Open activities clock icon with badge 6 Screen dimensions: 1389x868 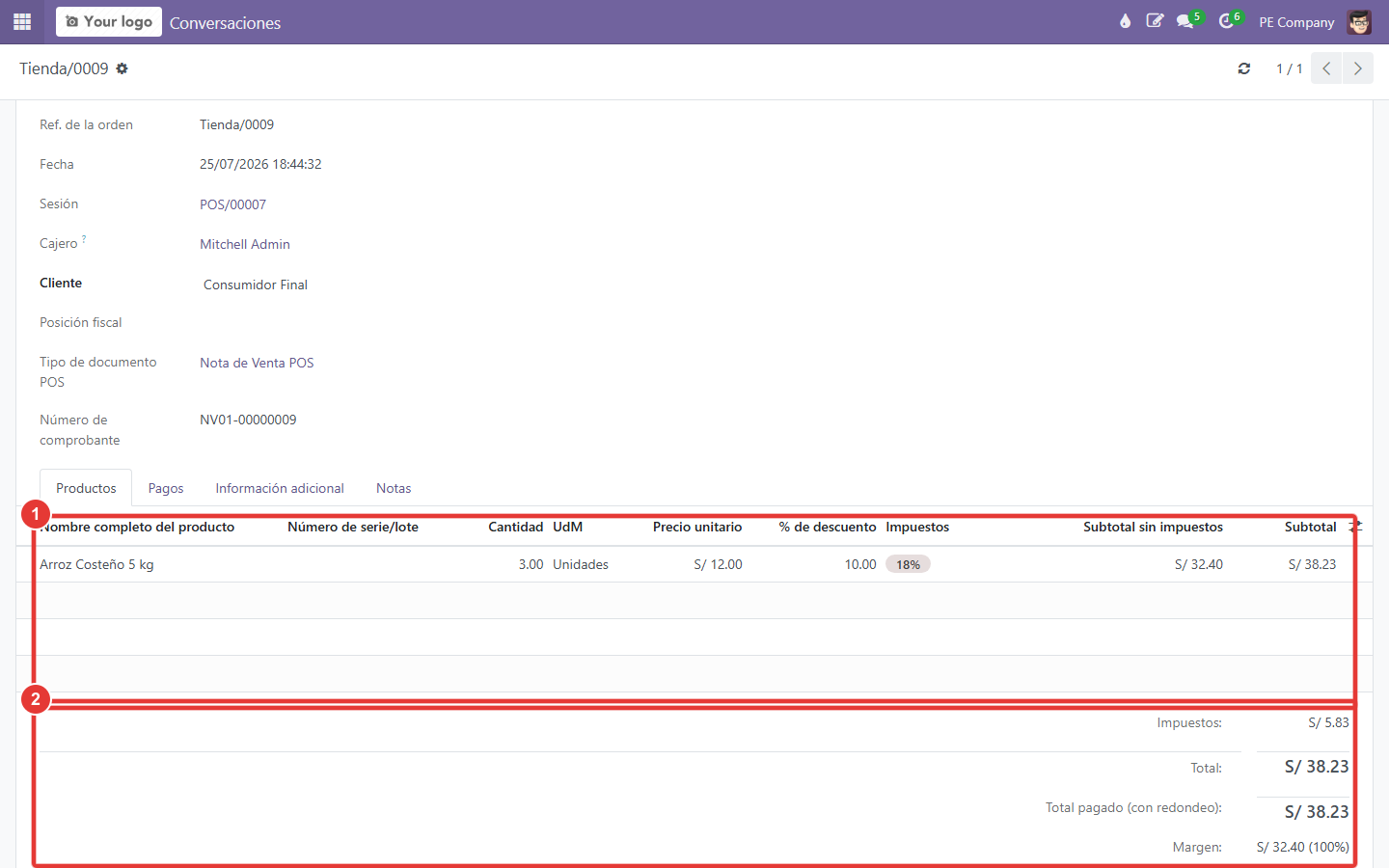[x=1229, y=21]
